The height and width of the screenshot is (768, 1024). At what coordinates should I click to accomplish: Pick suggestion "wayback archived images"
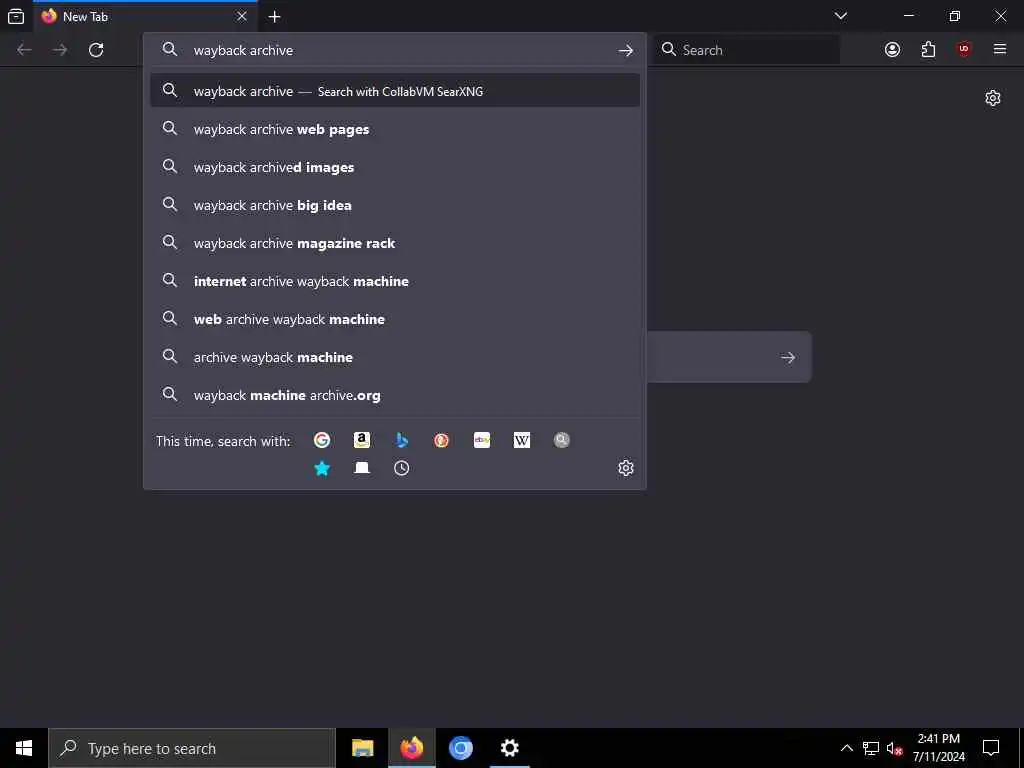[x=395, y=167]
